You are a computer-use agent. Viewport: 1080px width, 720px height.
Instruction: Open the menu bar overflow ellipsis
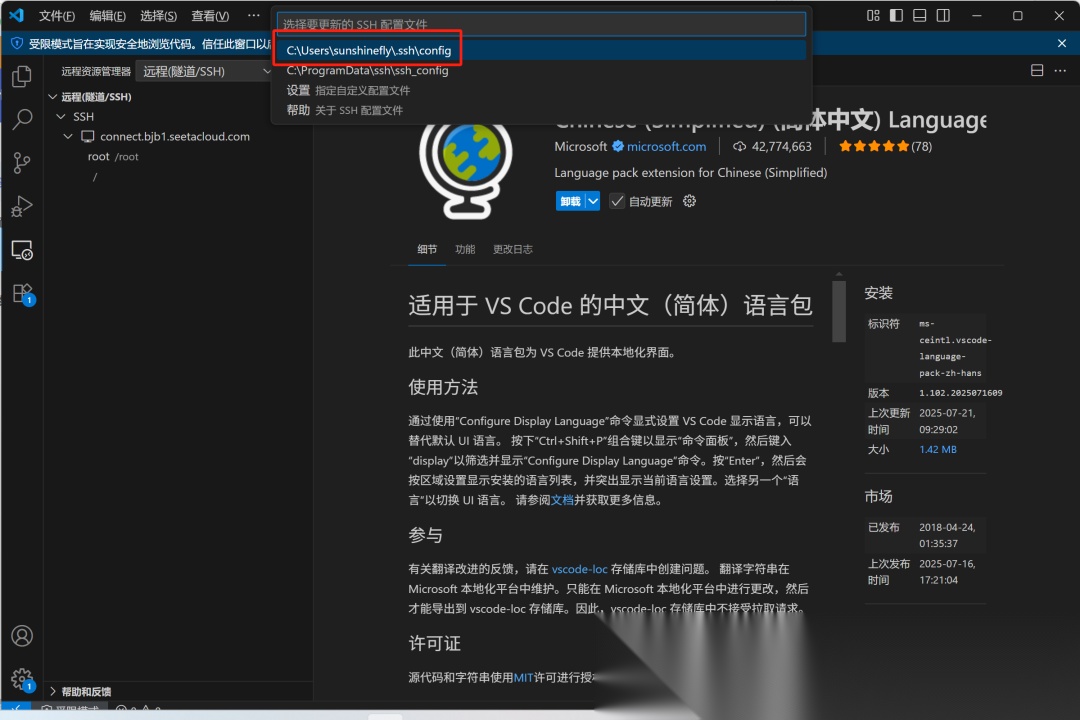[x=253, y=15]
